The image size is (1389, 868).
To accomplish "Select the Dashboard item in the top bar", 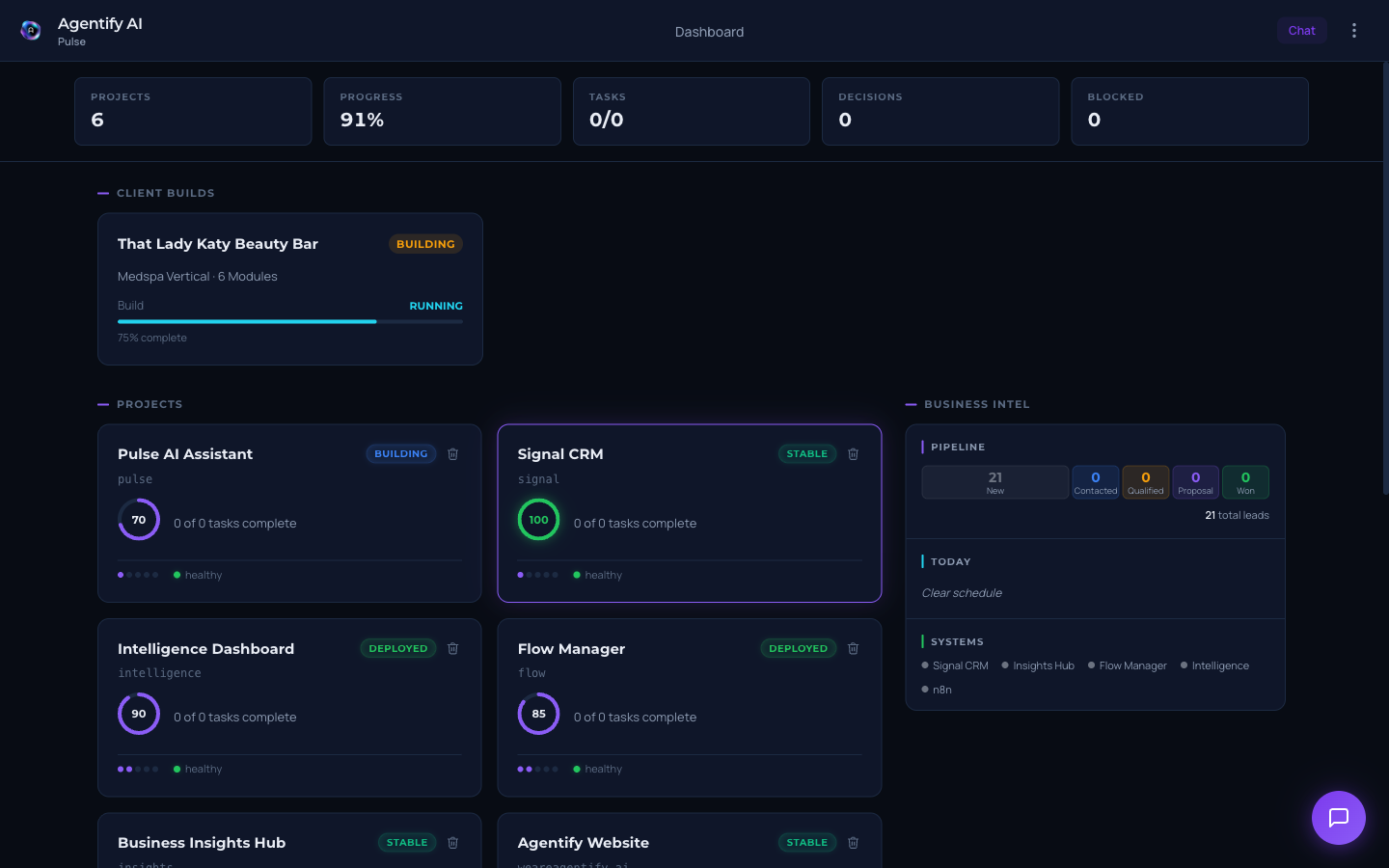I will tap(709, 31).
